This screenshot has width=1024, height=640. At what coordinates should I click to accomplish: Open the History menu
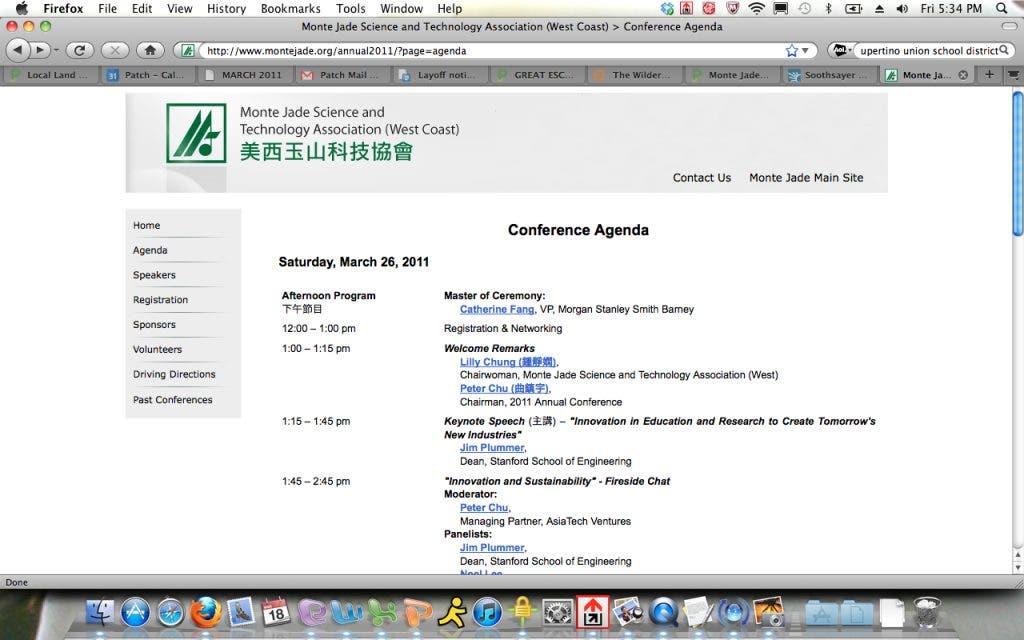[x=226, y=8]
